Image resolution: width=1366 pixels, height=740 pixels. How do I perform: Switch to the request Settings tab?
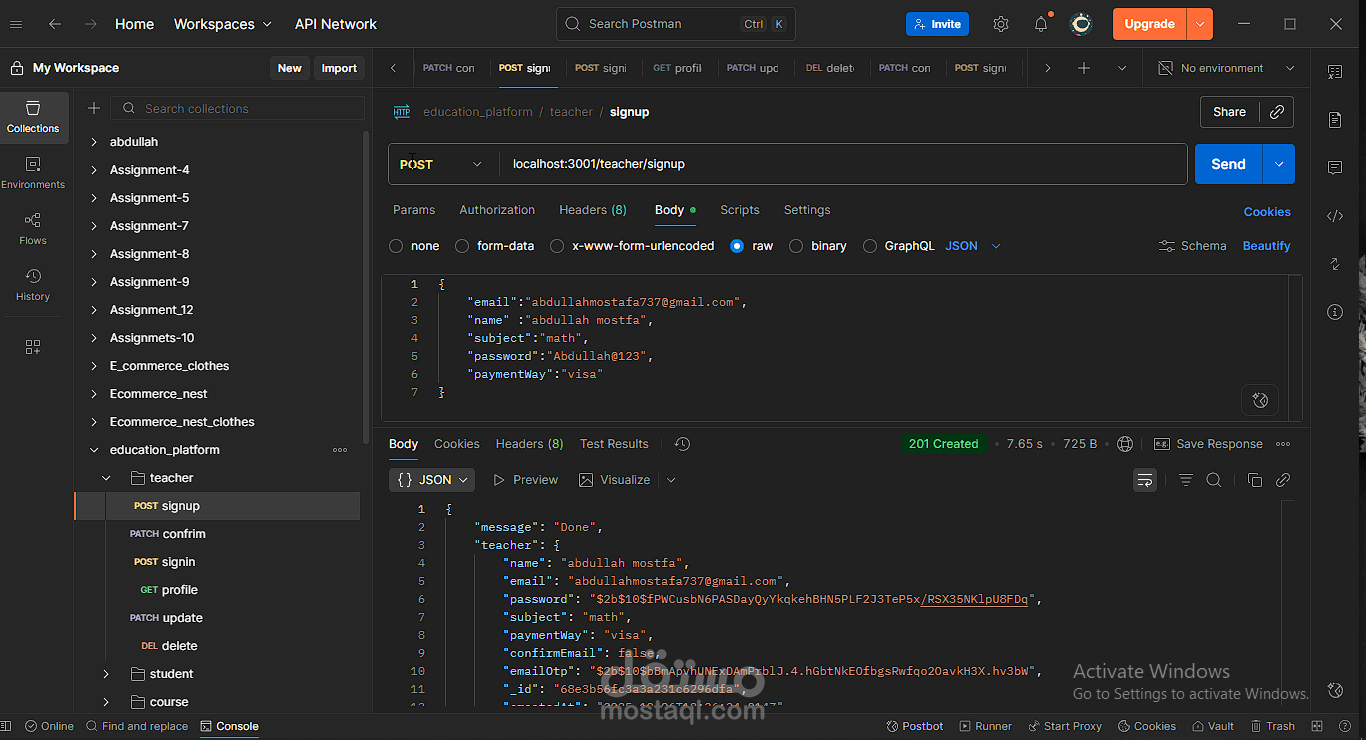point(807,210)
